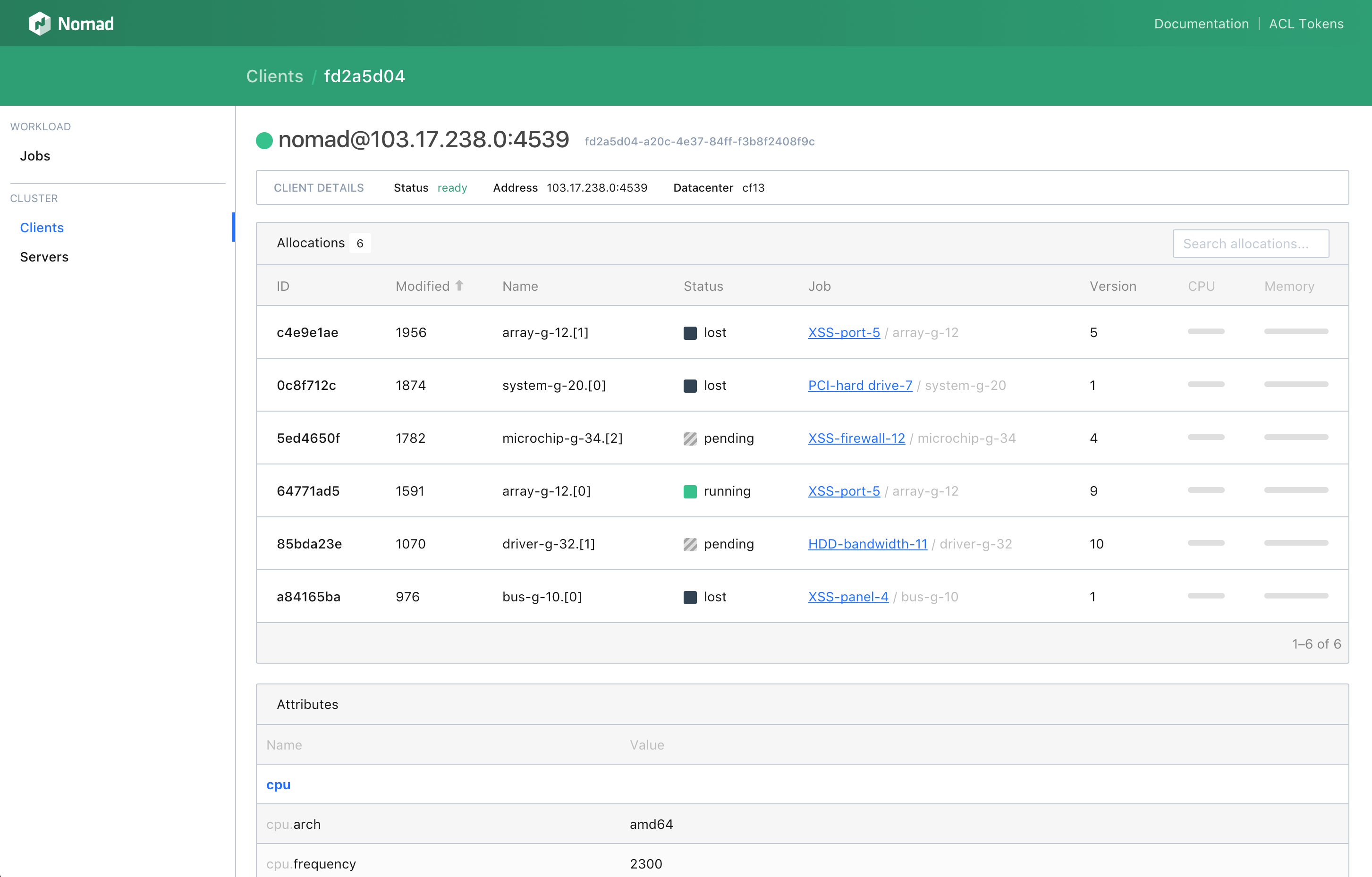Click CPU usage bar for c4e9e1ae

[x=1206, y=331]
